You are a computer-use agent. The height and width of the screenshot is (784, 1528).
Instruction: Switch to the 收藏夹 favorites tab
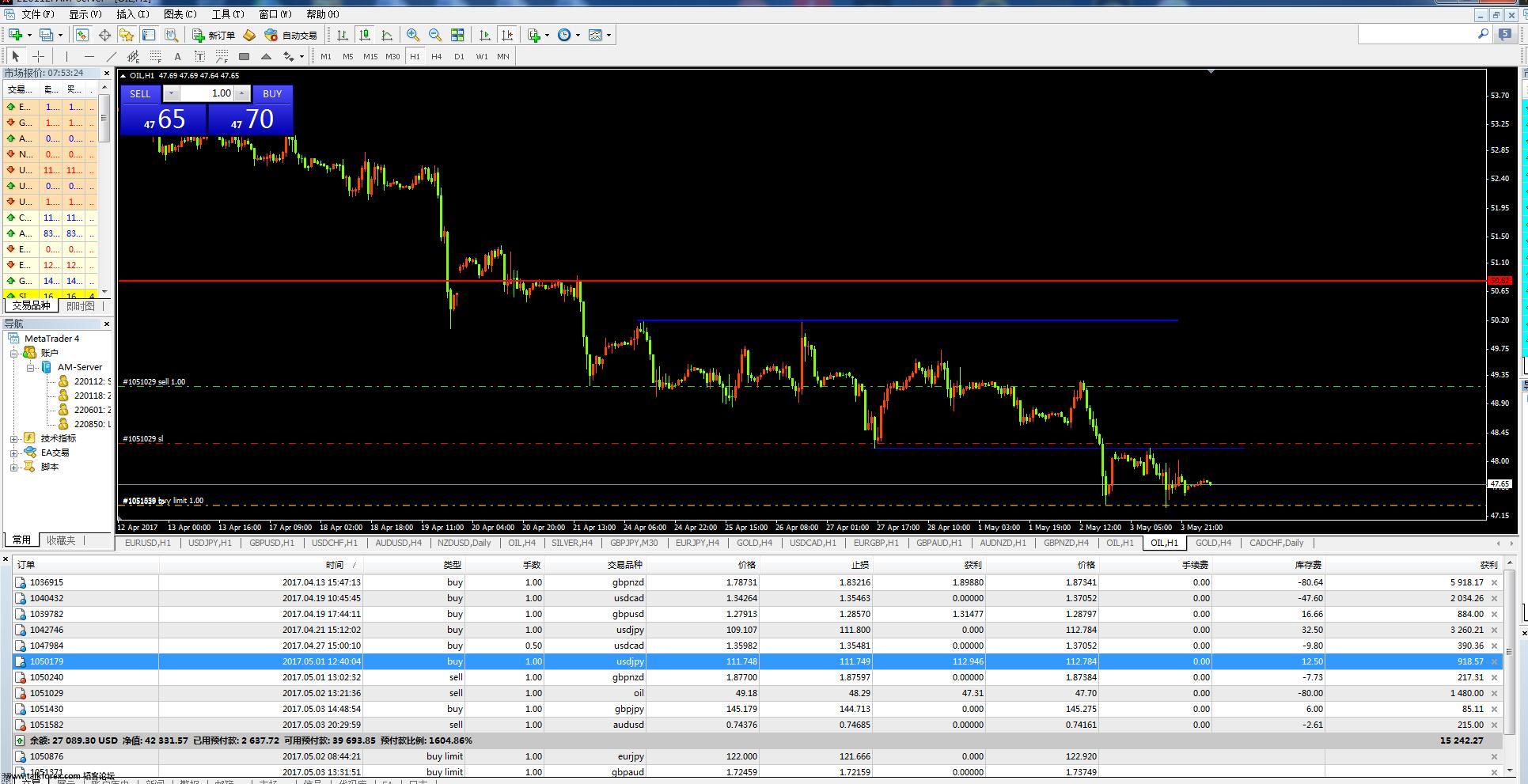click(x=61, y=540)
